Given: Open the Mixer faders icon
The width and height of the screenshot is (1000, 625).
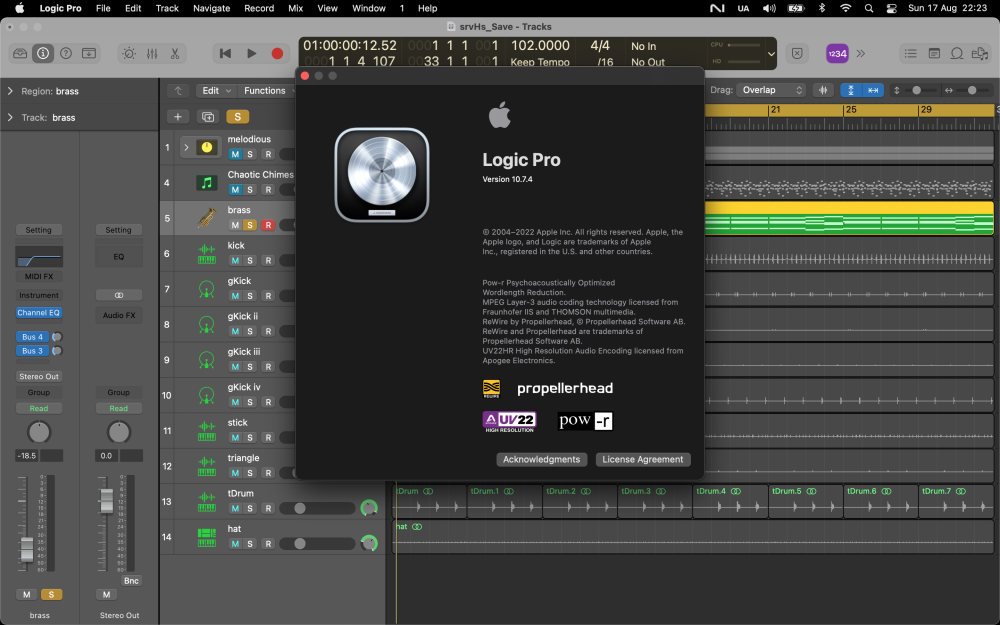Looking at the screenshot, I should pos(152,54).
